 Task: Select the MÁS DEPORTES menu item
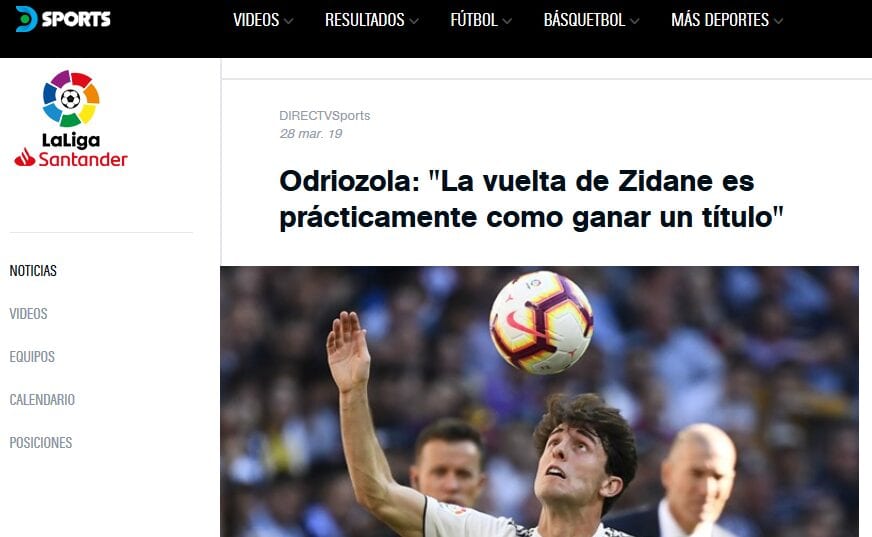click(720, 20)
